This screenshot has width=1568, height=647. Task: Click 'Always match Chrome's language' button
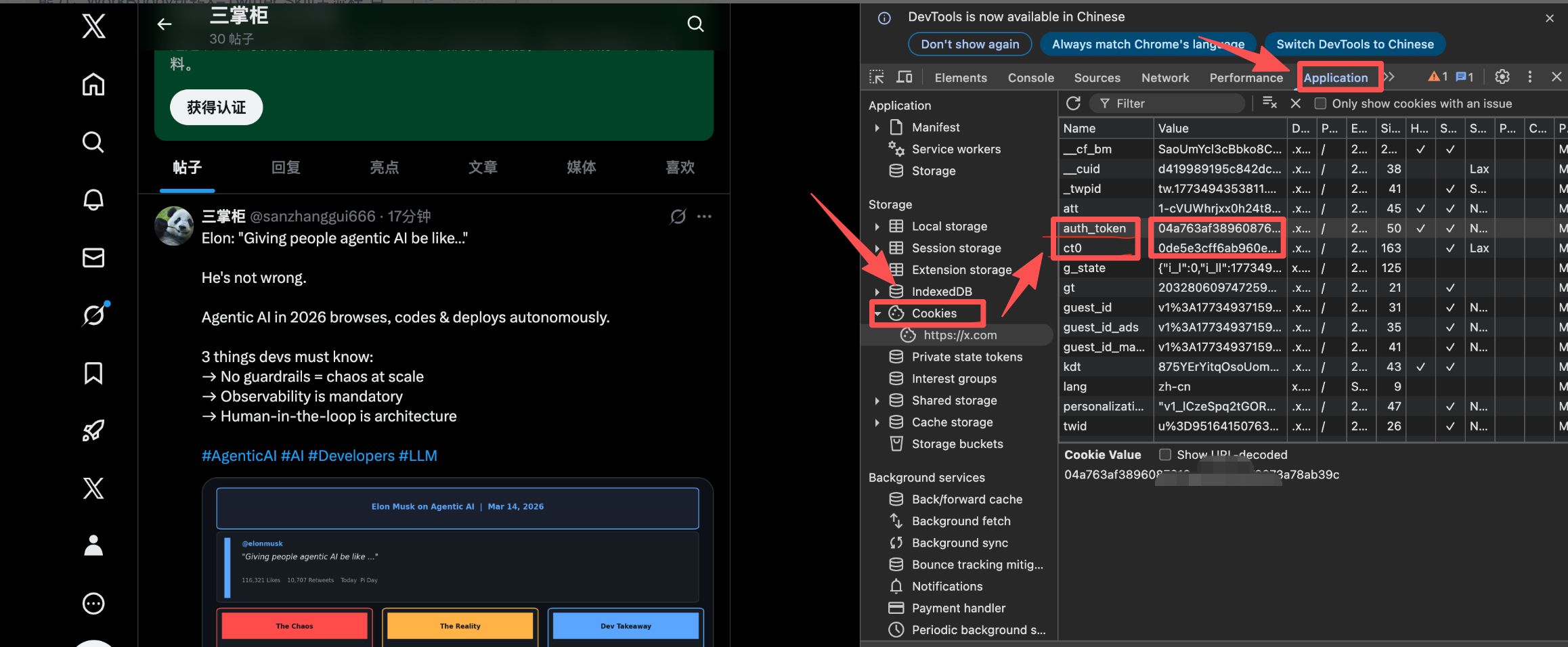click(x=1148, y=44)
